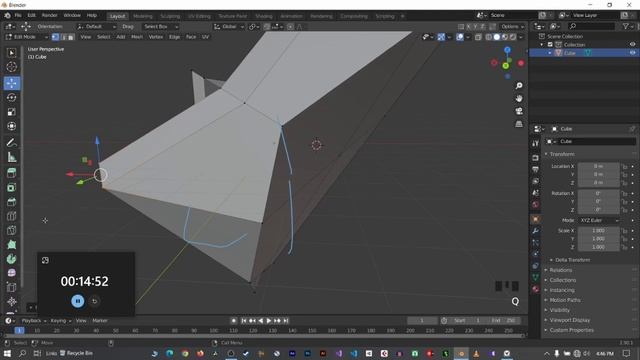Enable face select mode
Viewport: 640px width, 360px height.
pos(71,37)
